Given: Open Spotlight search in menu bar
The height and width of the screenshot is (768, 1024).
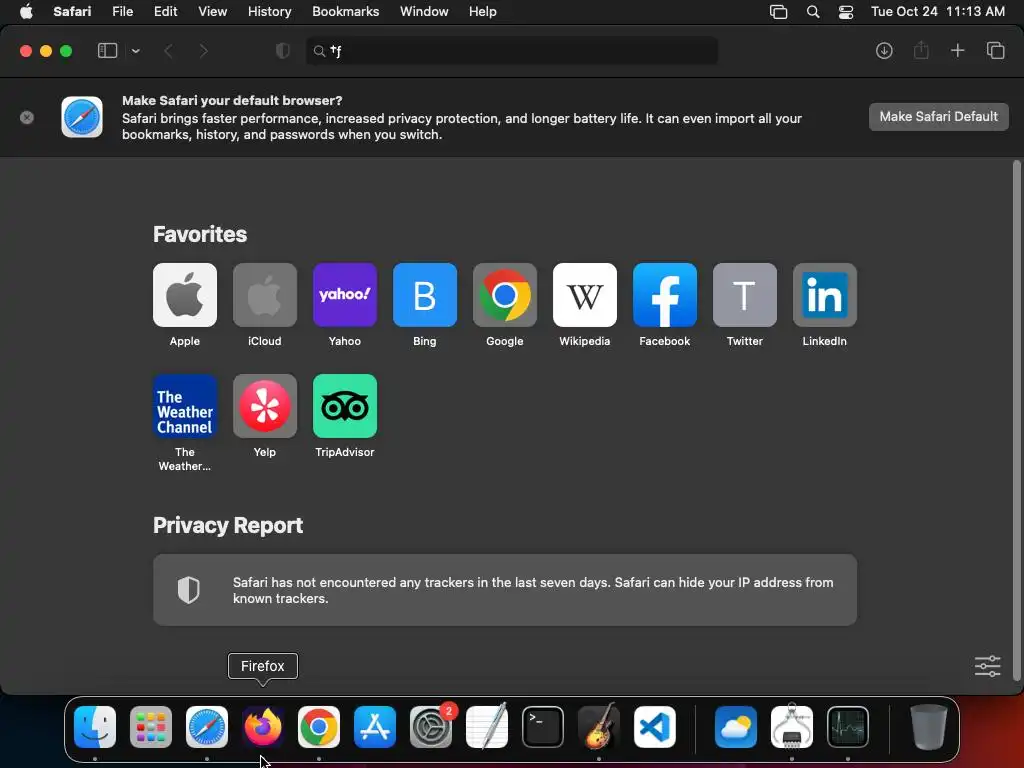Looking at the screenshot, I should [813, 12].
